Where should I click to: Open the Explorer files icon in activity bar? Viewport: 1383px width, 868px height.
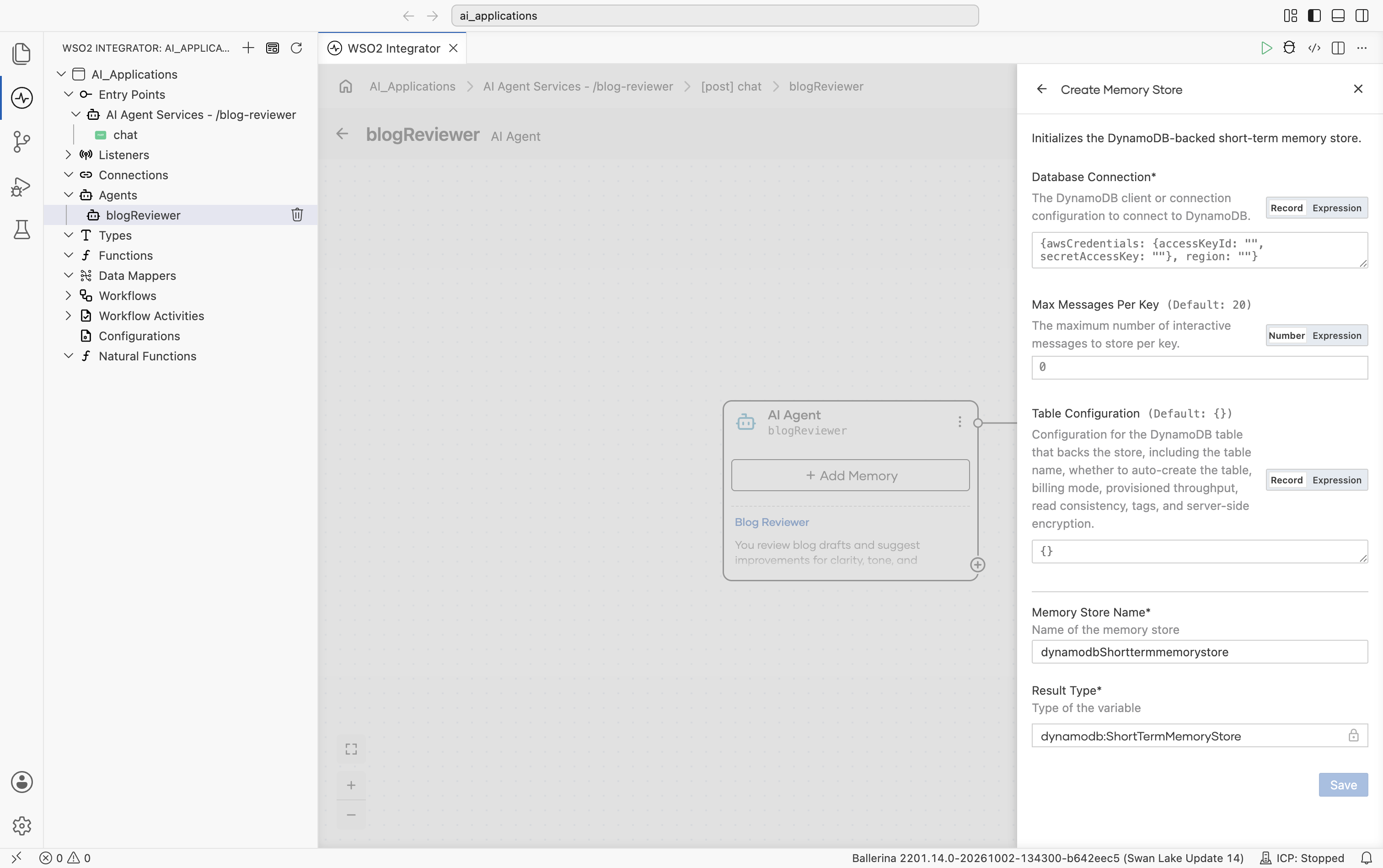click(x=22, y=54)
